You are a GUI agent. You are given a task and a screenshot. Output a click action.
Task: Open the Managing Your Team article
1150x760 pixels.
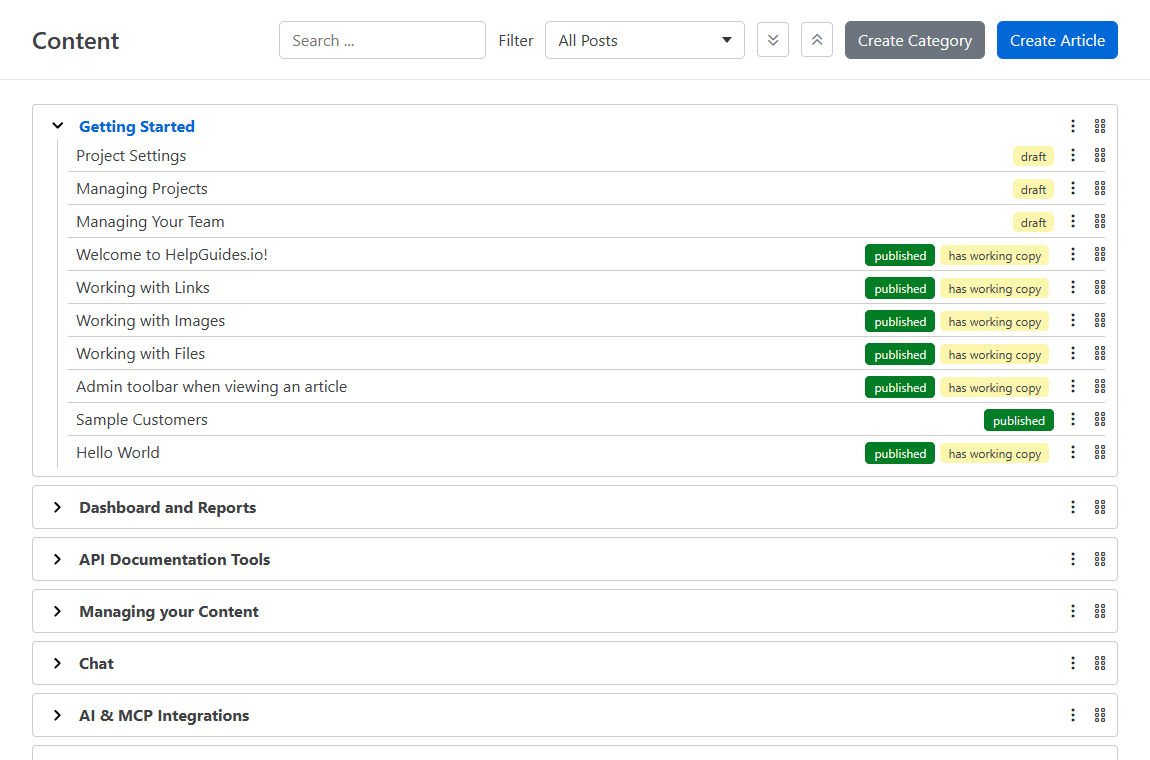[x=150, y=222]
